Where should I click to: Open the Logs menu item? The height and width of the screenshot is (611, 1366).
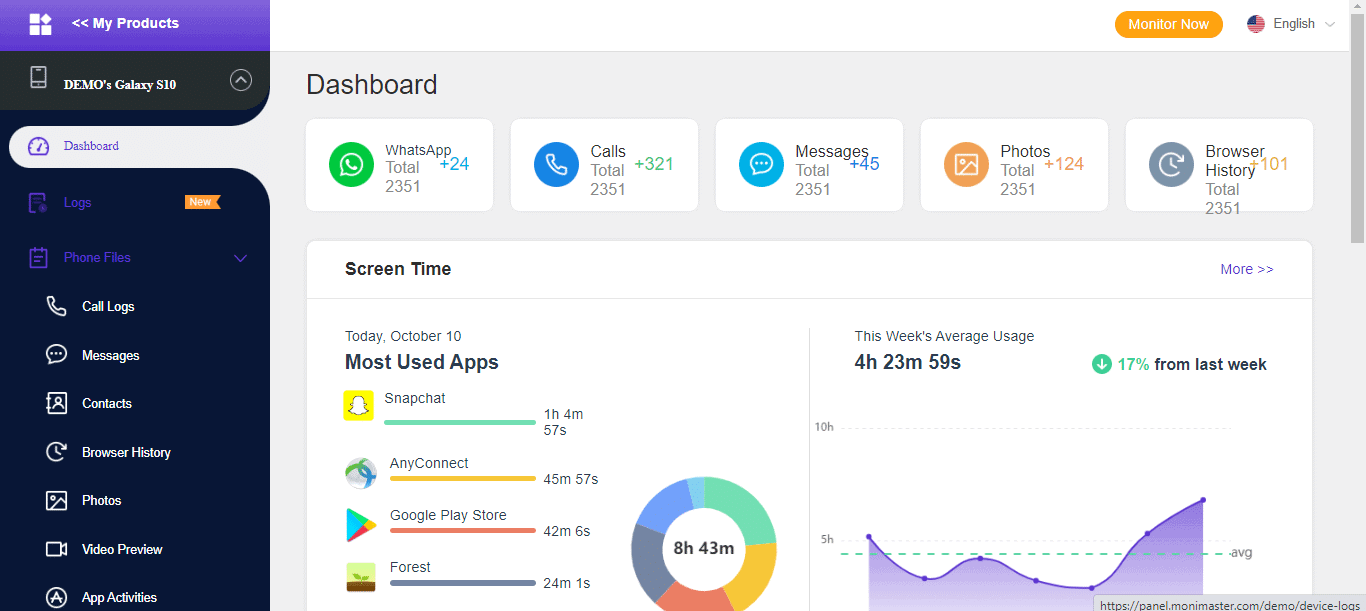pyautogui.click(x=78, y=203)
